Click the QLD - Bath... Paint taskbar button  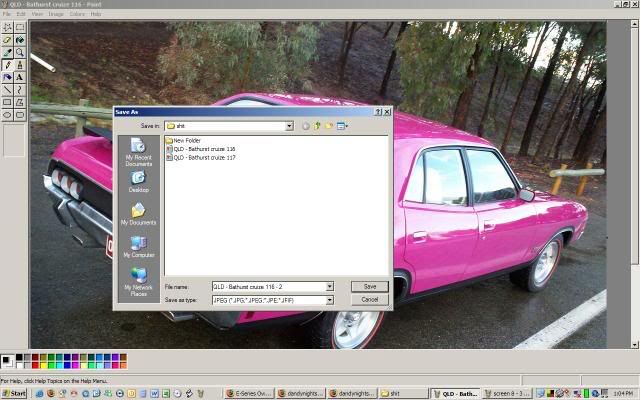click(x=456, y=393)
